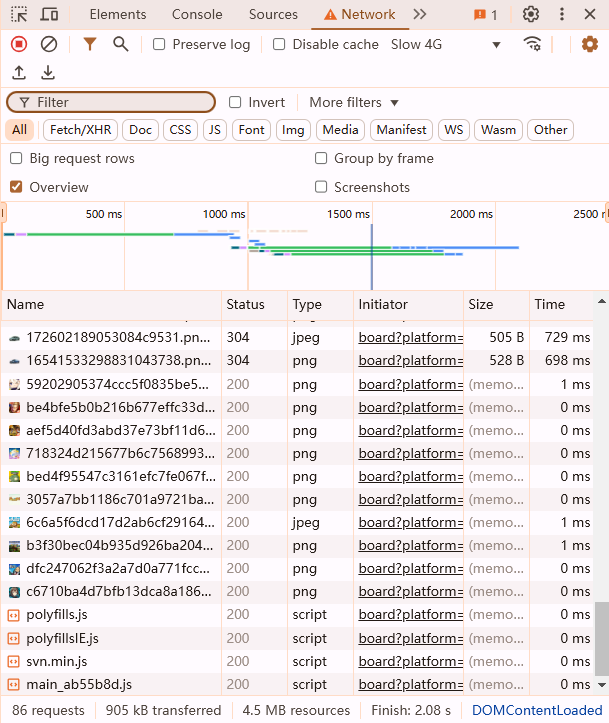Click thumbnail of be4bfe5b0b216b677effc33d image

pos(14,407)
